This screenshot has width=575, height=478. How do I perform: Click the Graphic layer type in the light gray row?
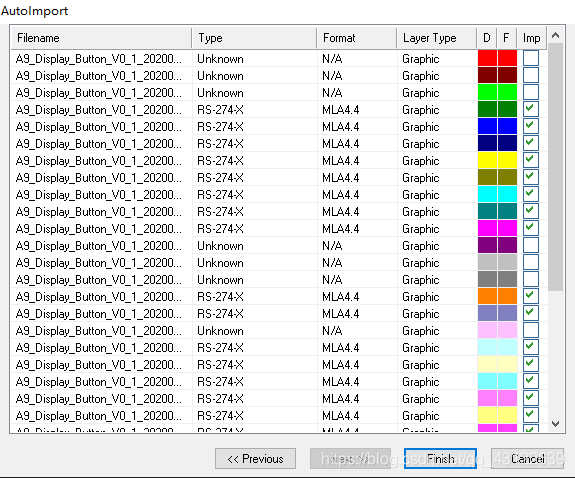tap(420, 263)
